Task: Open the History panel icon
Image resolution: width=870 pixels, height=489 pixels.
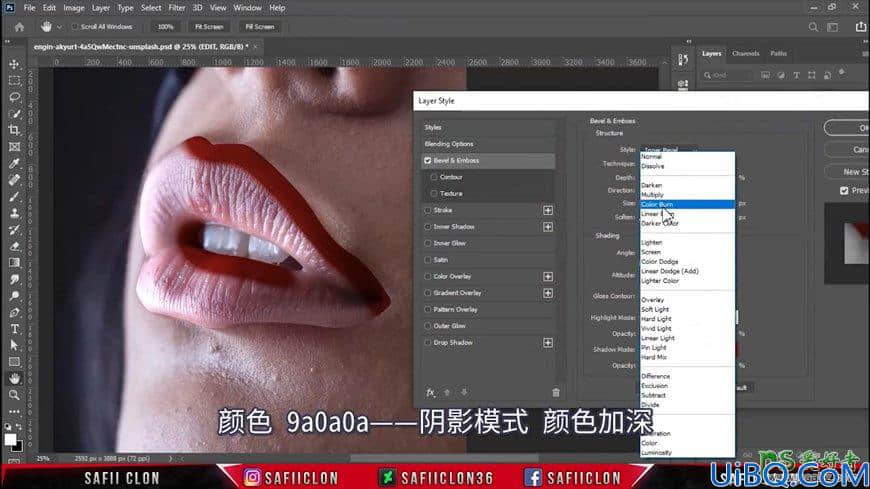Action: [x=683, y=60]
